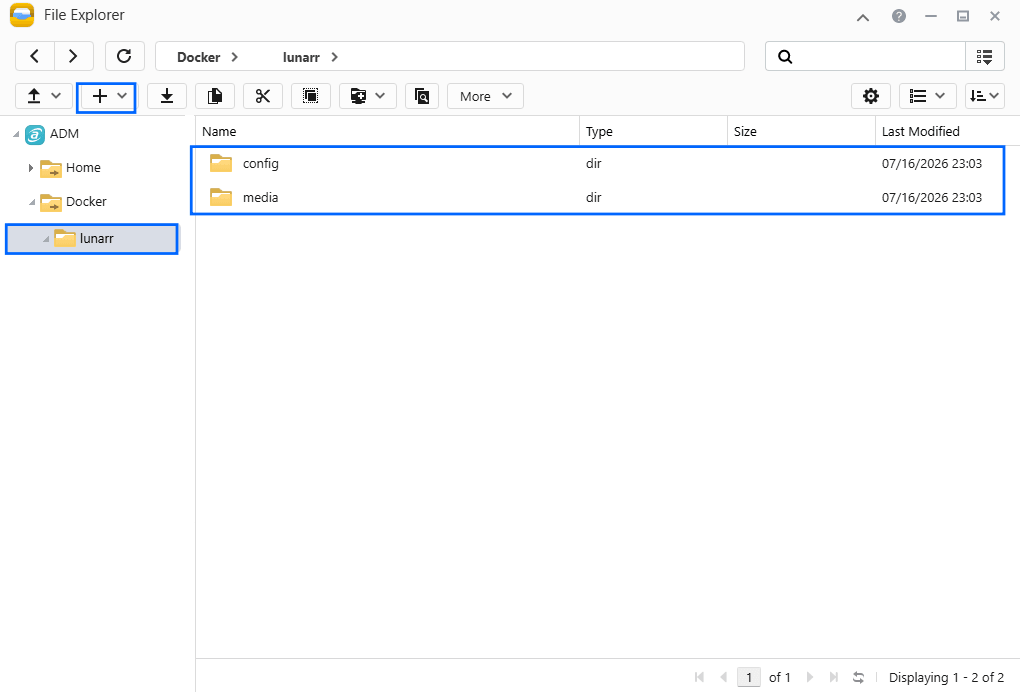
Task: Click the Docker breadcrumb link
Action: [x=198, y=57]
